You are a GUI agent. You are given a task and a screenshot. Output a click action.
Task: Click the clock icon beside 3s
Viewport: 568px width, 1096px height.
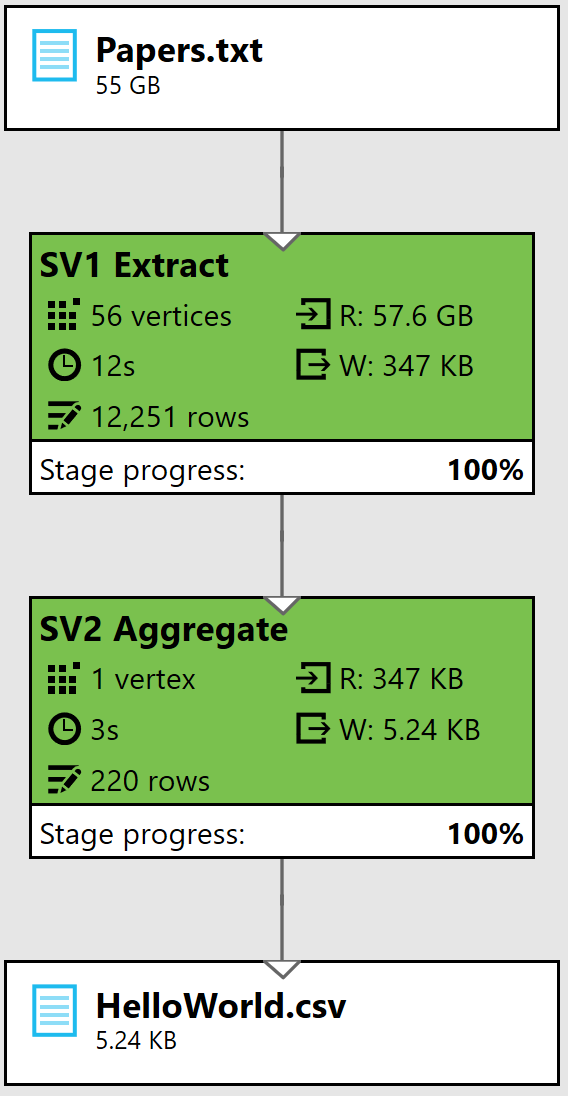(x=64, y=730)
